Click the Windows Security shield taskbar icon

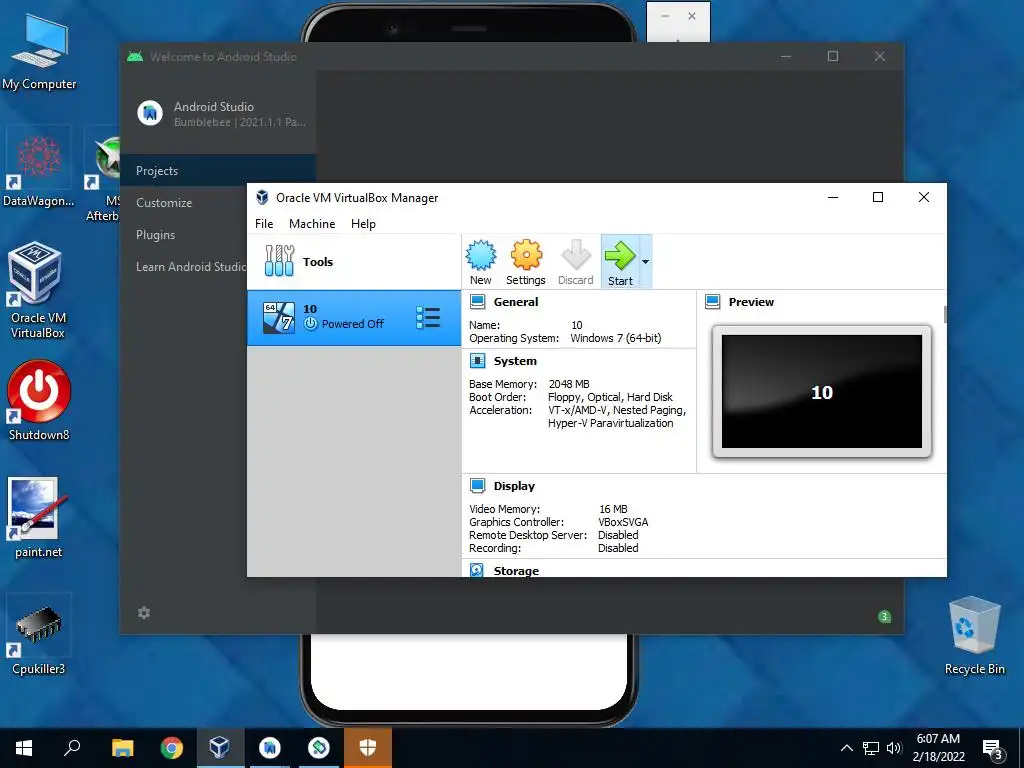(x=368, y=748)
